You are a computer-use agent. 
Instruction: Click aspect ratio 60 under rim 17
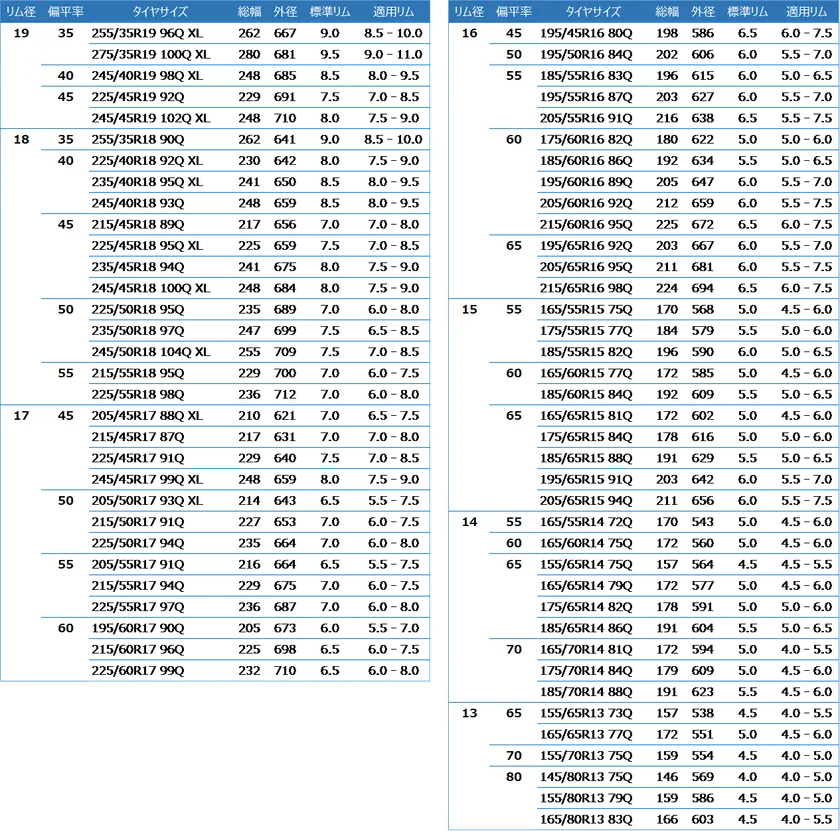[x=66, y=628]
